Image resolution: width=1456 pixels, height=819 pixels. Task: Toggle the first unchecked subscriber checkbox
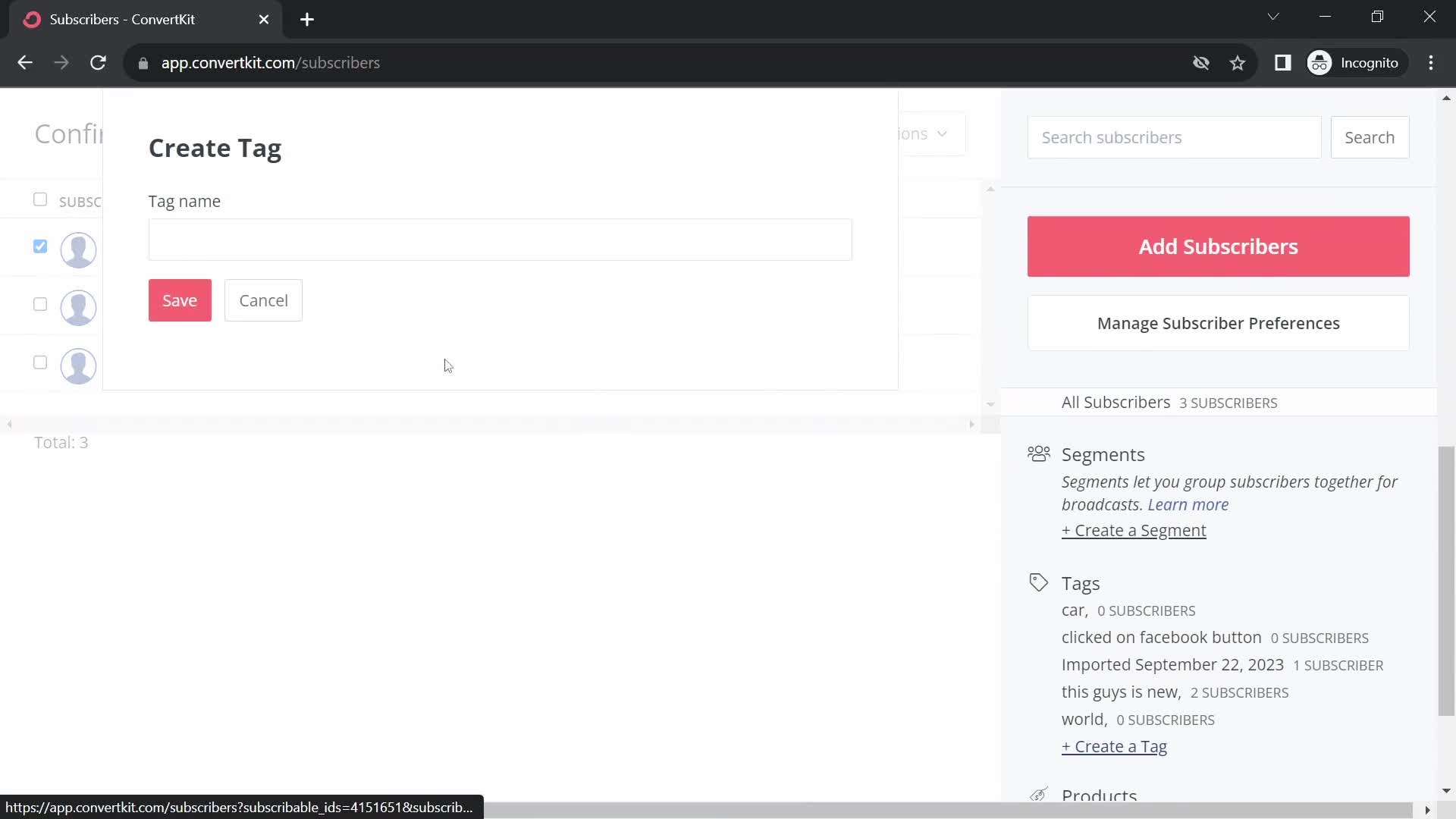pos(40,305)
